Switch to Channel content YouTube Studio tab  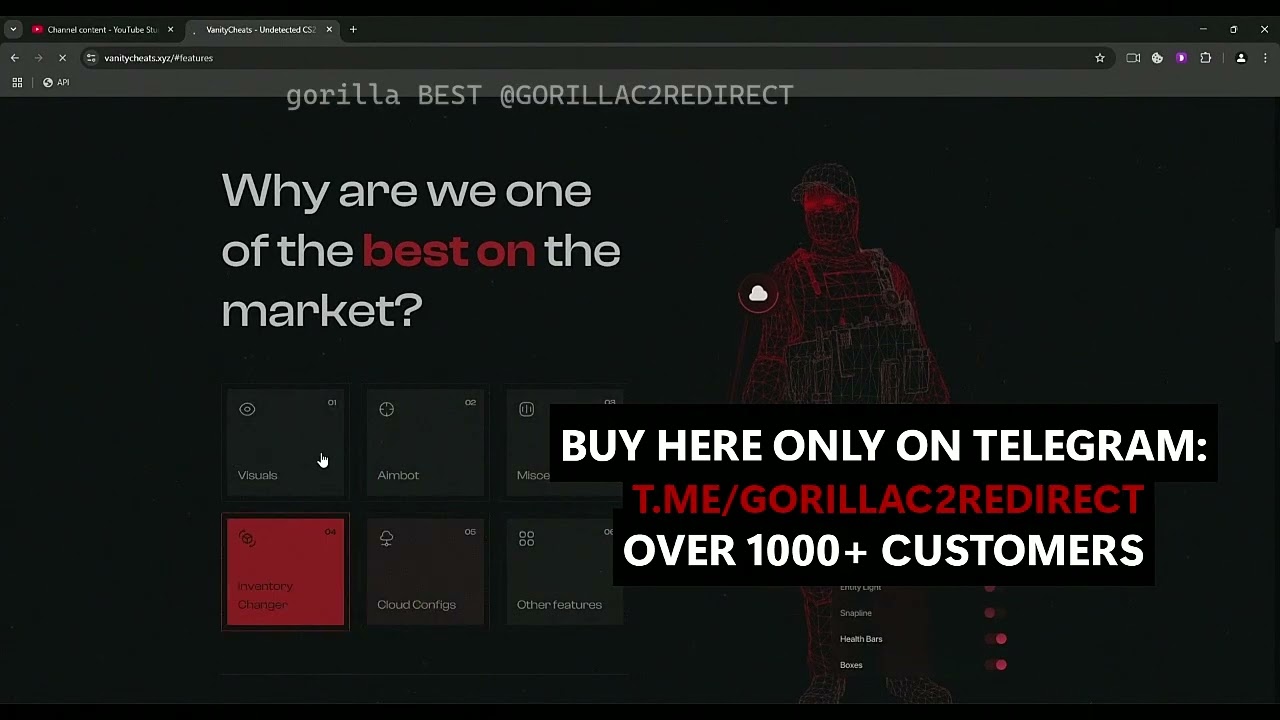102,30
